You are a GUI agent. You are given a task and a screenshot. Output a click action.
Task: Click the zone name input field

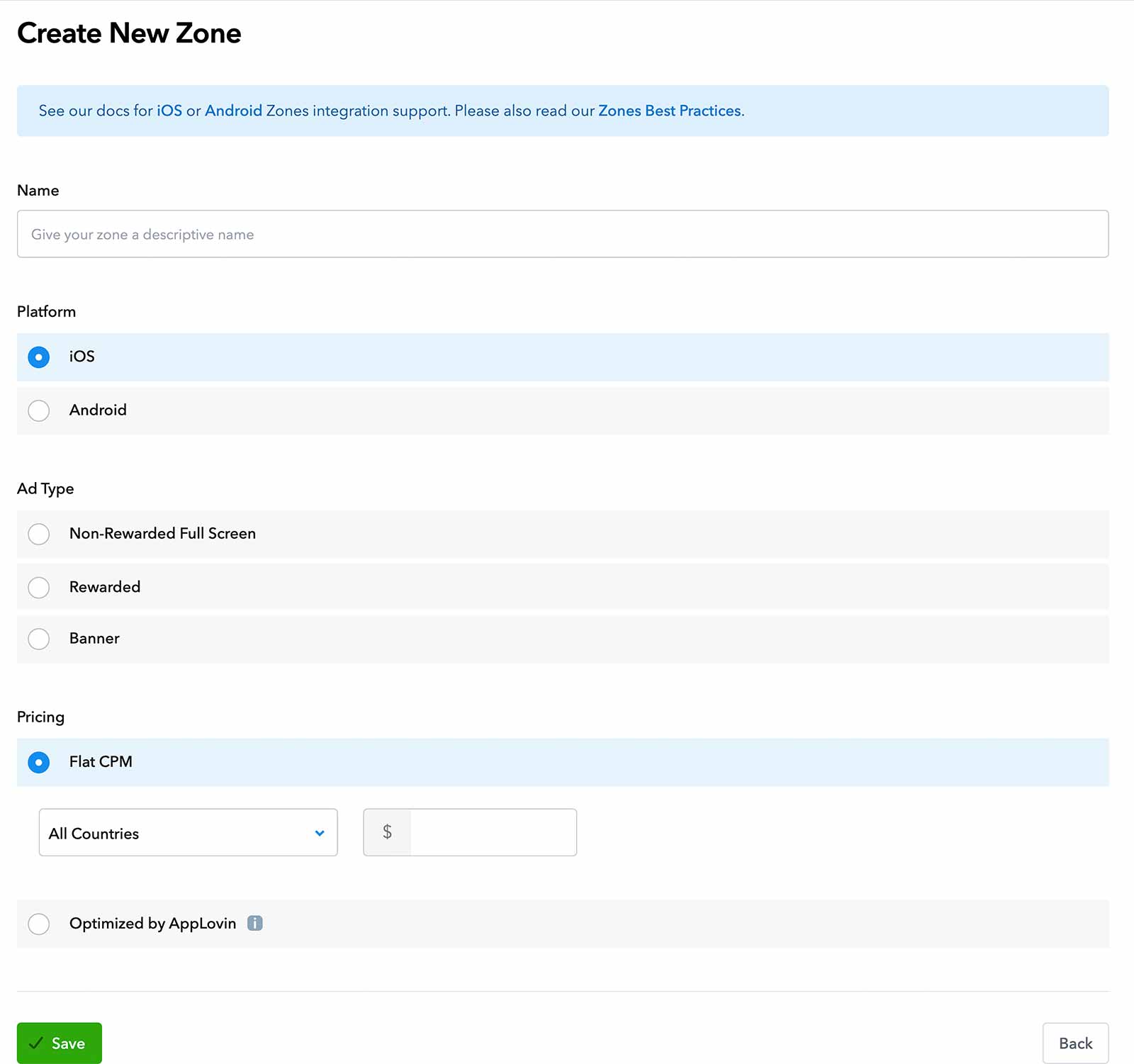[563, 234]
